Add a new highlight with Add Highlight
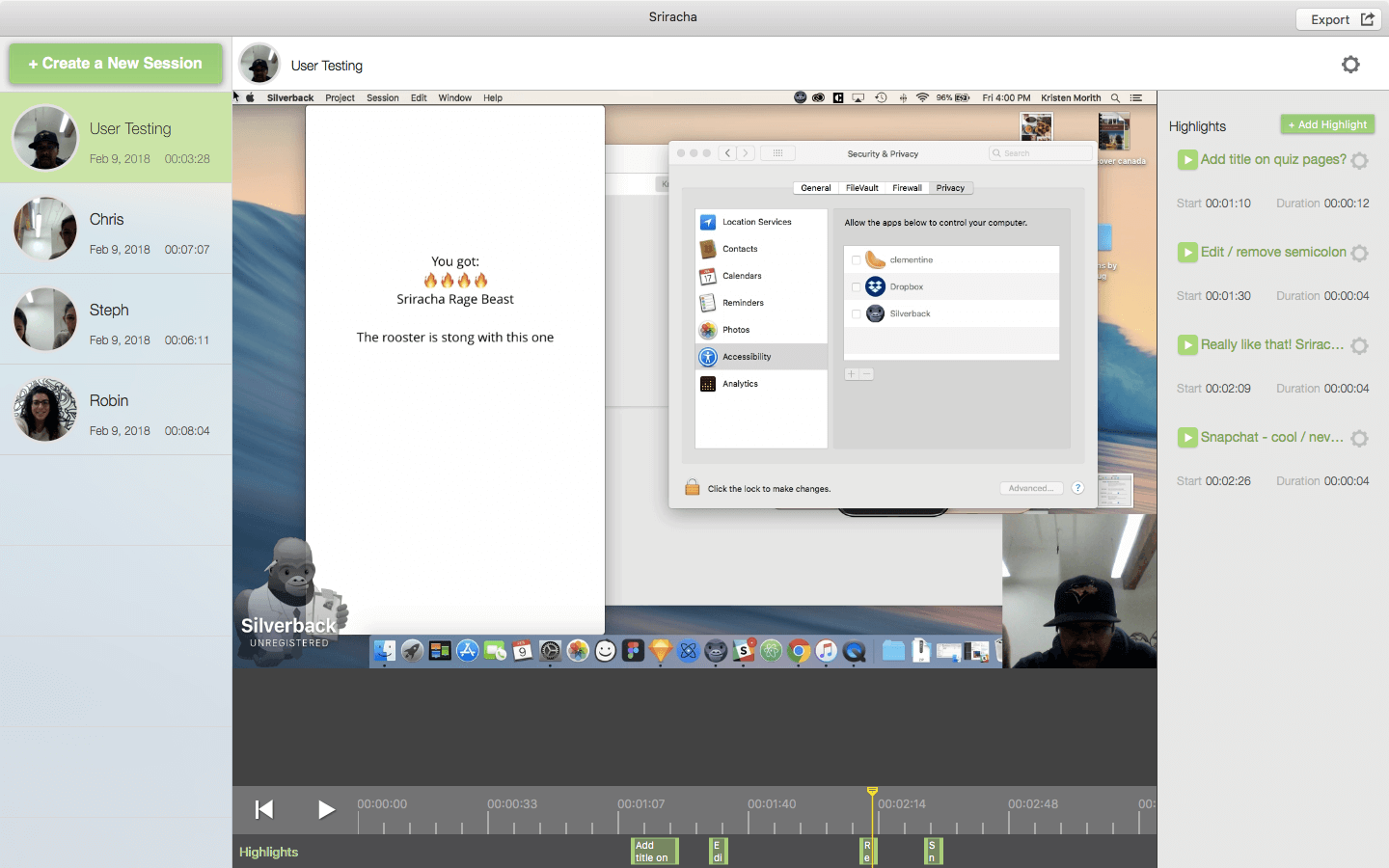The width and height of the screenshot is (1389, 868). coord(1327,124)
